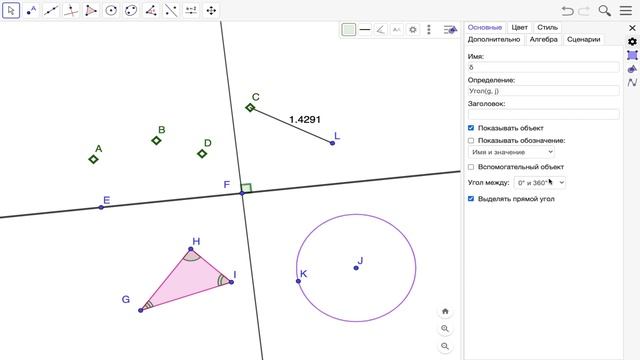Open label text size option in style bar

(x=396, y=29)
